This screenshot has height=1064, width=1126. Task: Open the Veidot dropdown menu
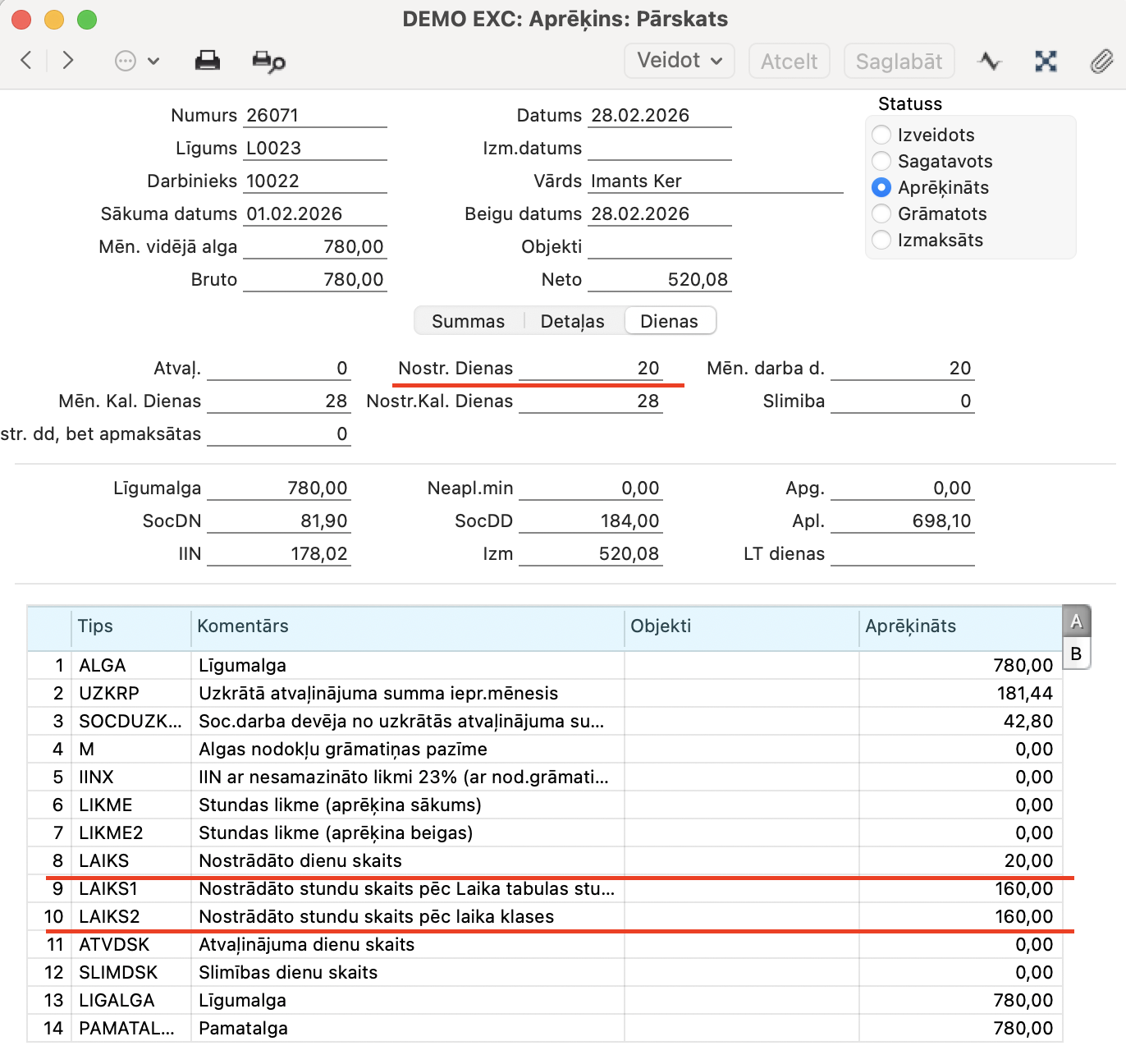click(x=679, y=61)
